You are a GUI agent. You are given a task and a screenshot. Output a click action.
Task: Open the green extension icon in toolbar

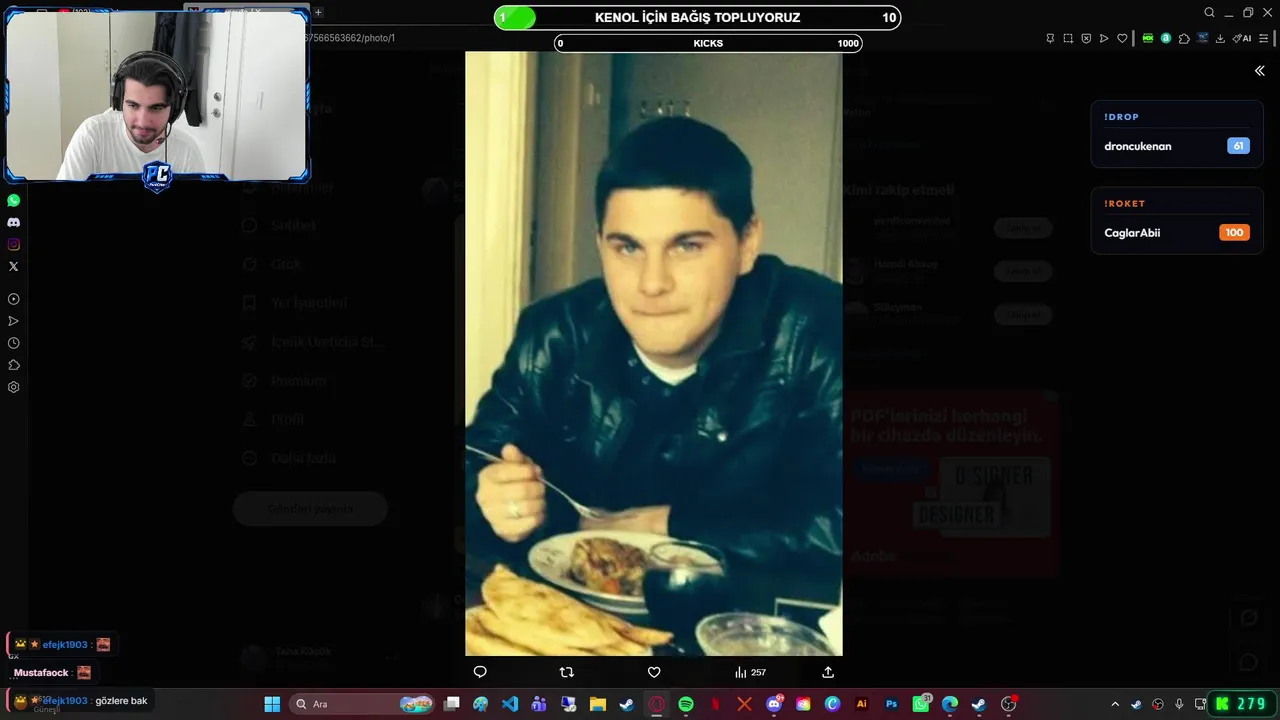pyautogui.click(x=1148, y=38)
